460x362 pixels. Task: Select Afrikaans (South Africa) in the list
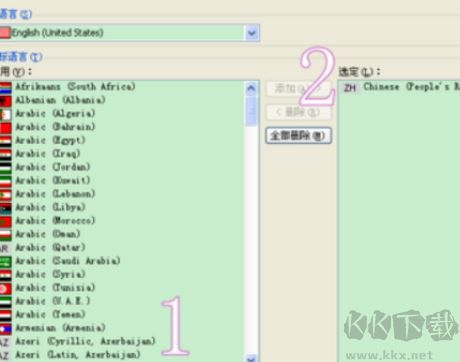[75, 87]
